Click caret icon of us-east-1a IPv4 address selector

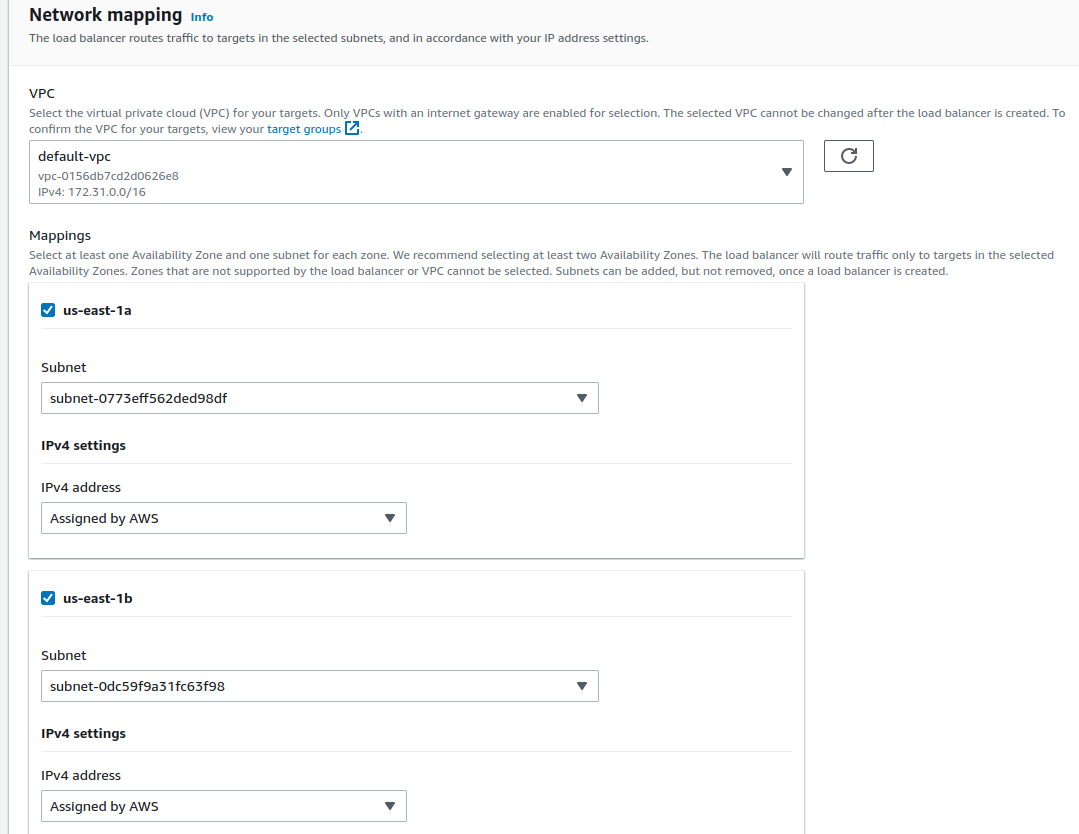coord(389,518)
